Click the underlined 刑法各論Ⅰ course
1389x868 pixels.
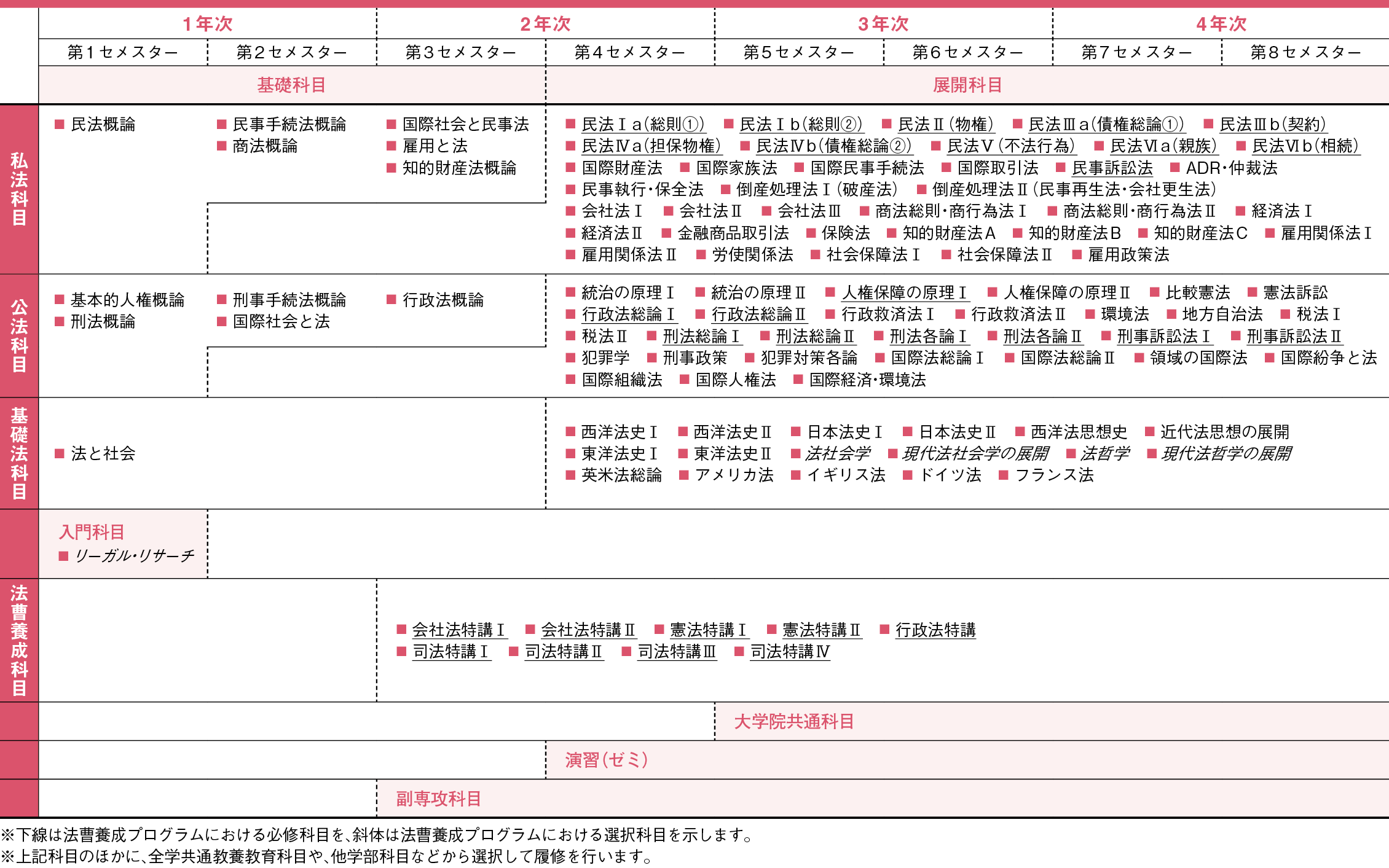930,337
